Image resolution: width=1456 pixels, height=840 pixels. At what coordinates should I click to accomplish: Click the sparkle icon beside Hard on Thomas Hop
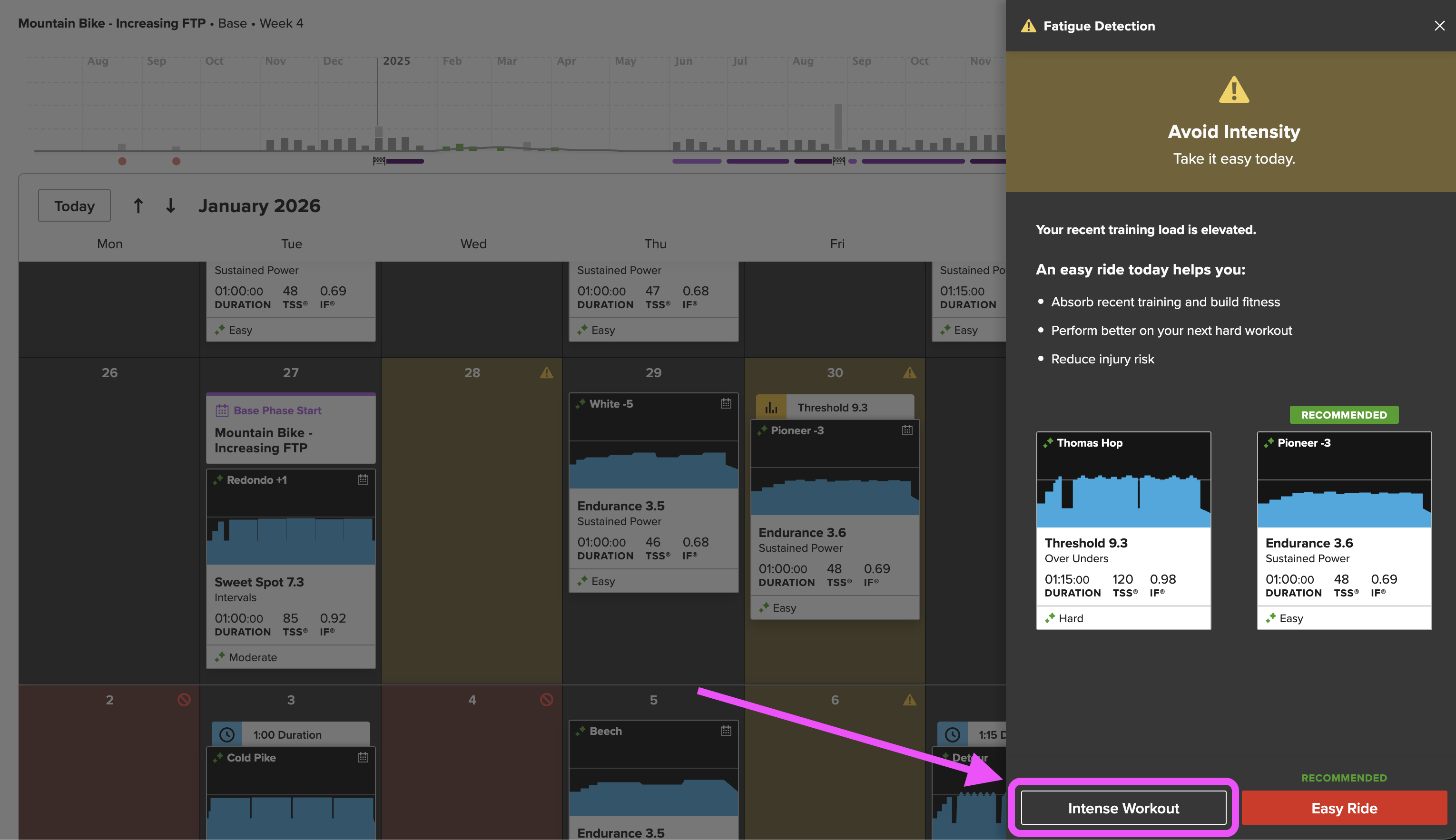point(1050,618)
